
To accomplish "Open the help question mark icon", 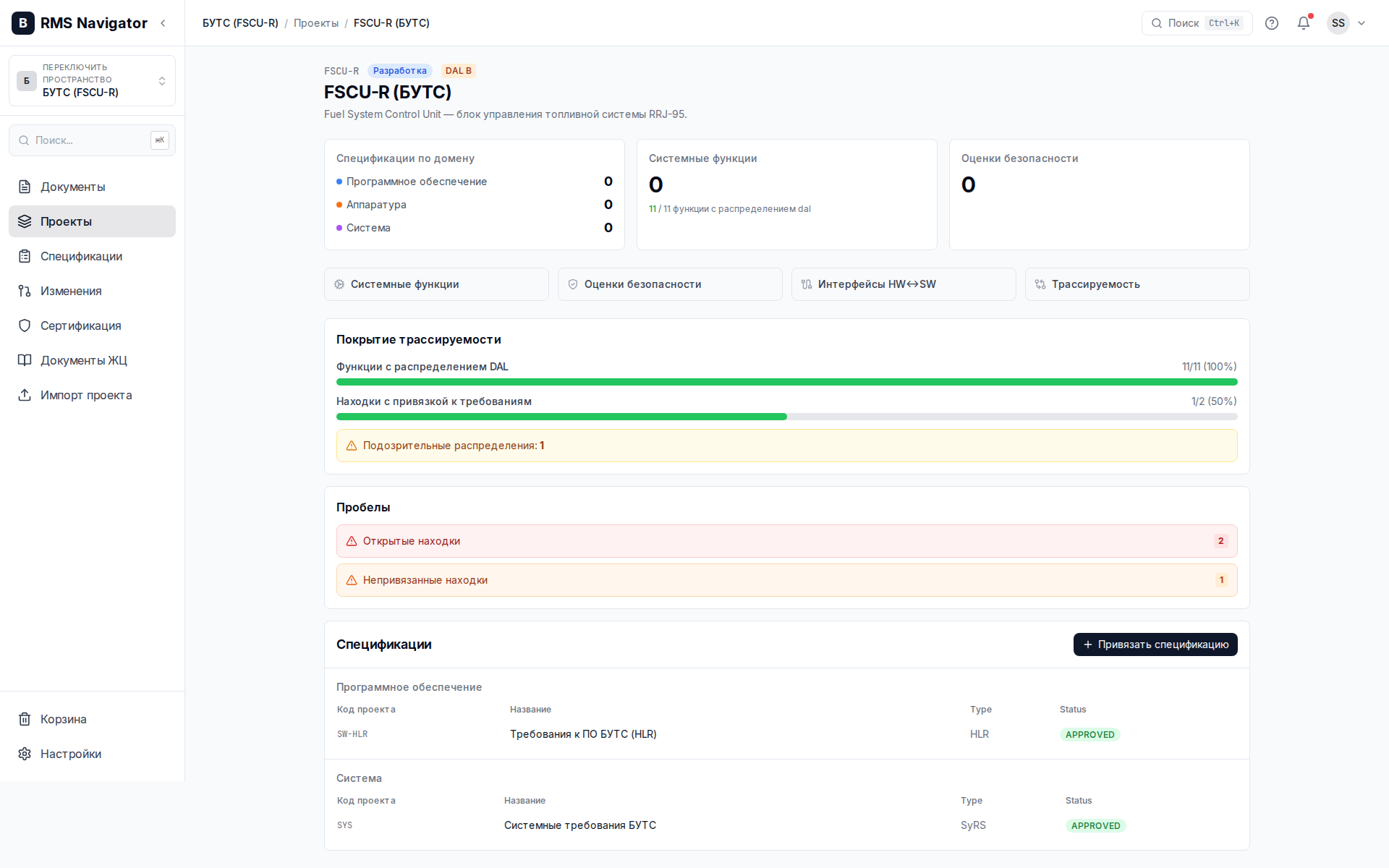I will coord(1272,23).
